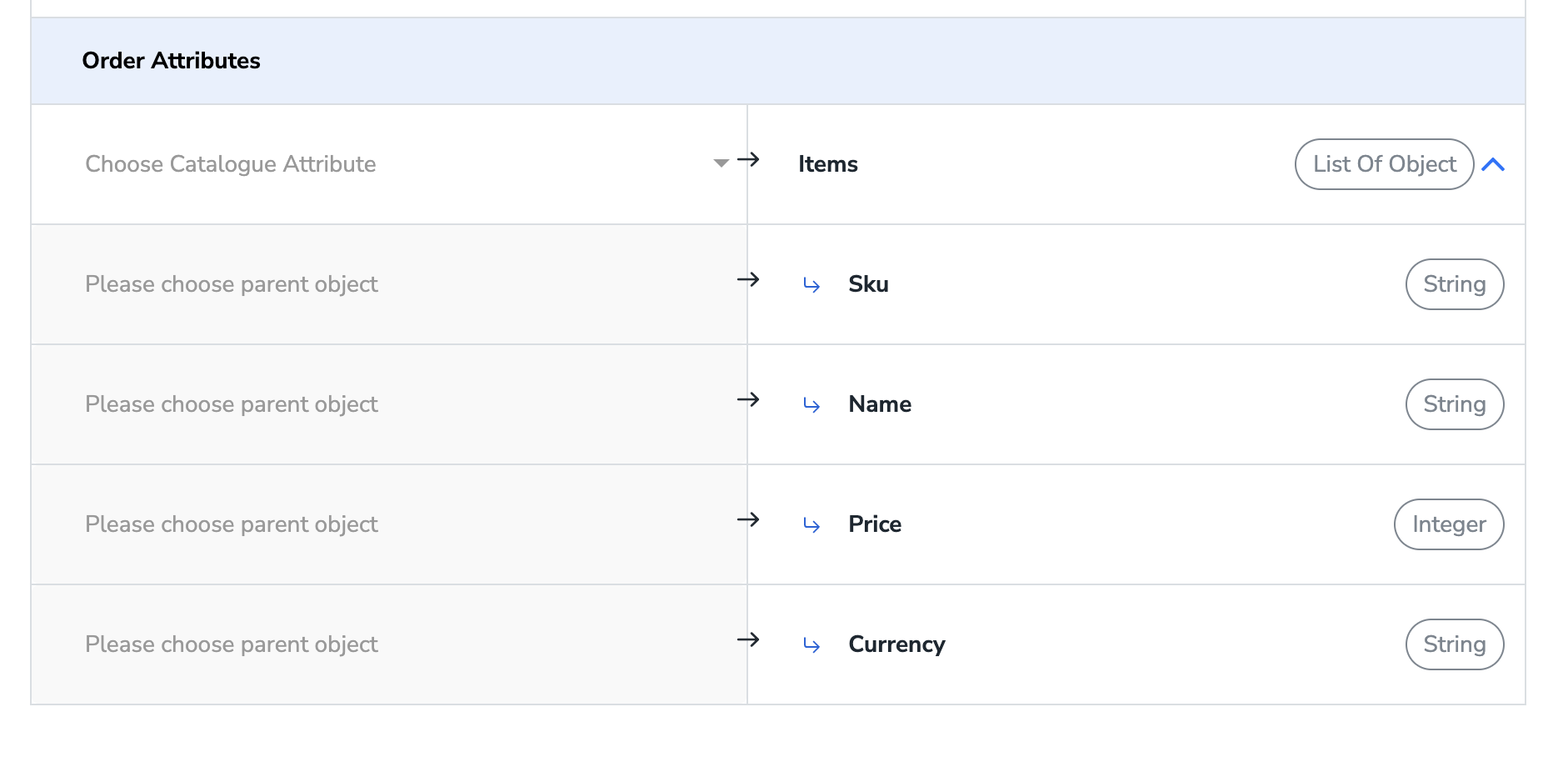Click the mapping arrow in the Sku row
This screenshot has width=1568, height=772.
point(748,279)
